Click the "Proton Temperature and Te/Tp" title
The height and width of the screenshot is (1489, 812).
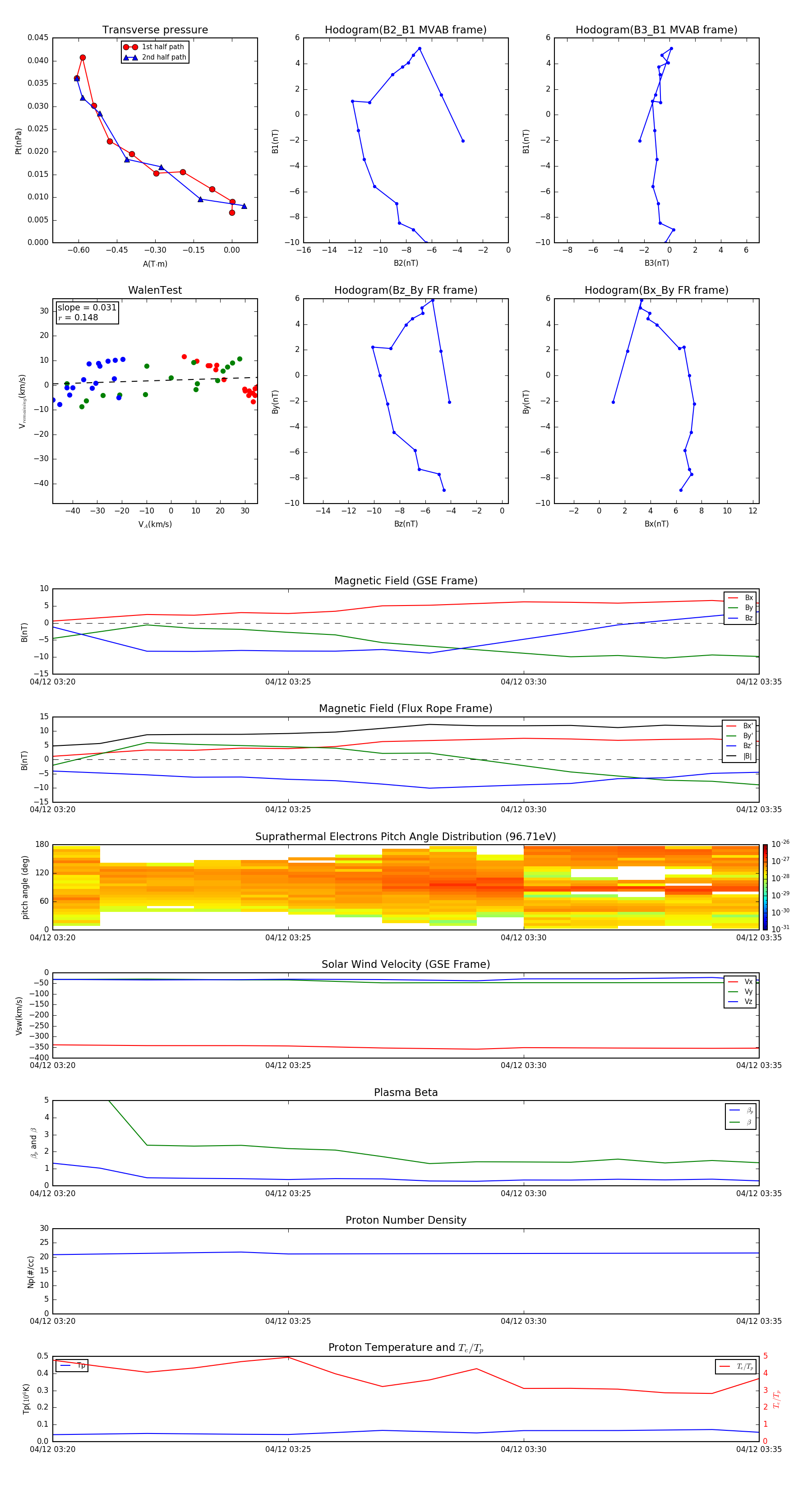(x=406, y=1348)
